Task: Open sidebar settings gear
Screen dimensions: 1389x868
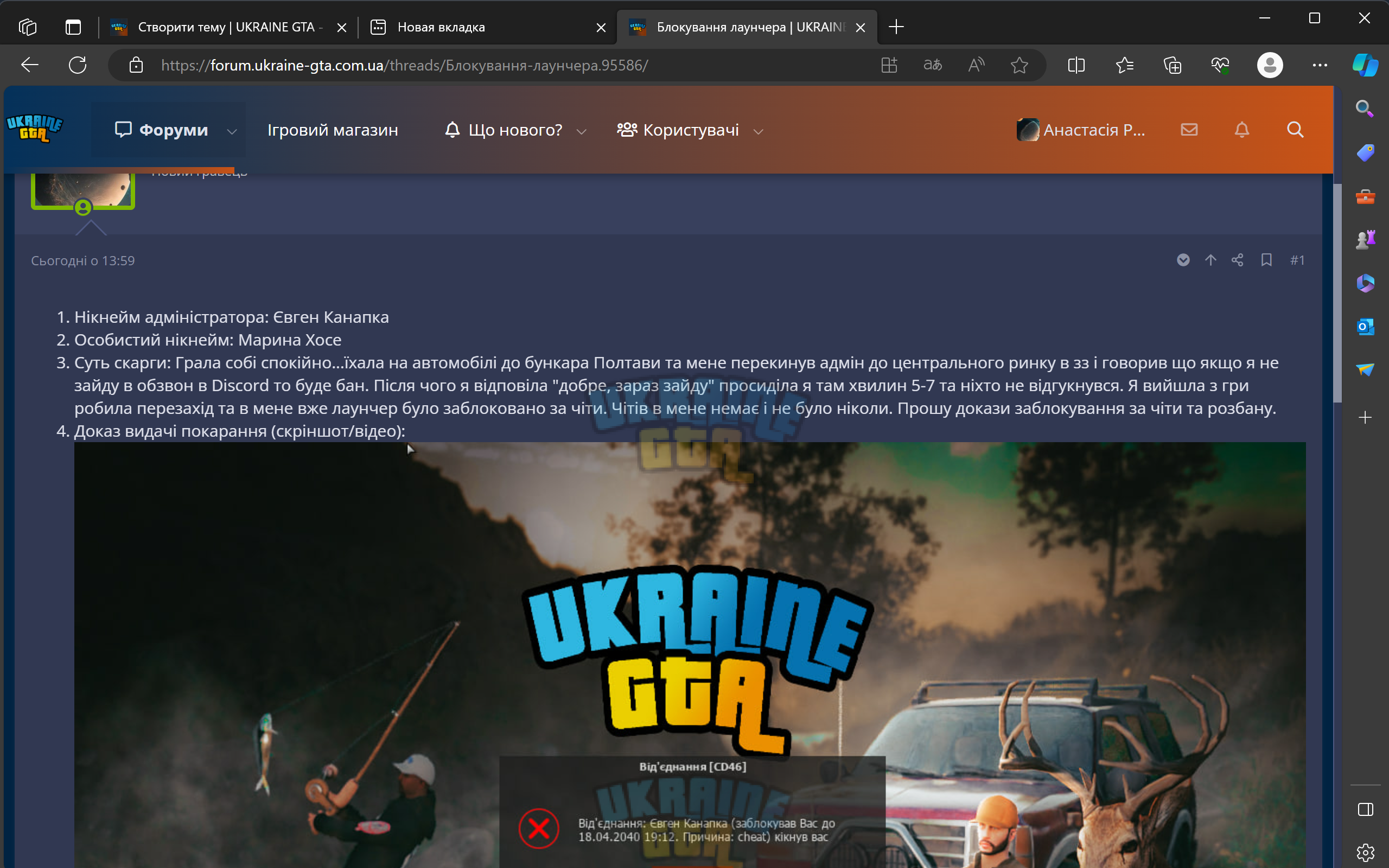Action: tap(1365, 852)
